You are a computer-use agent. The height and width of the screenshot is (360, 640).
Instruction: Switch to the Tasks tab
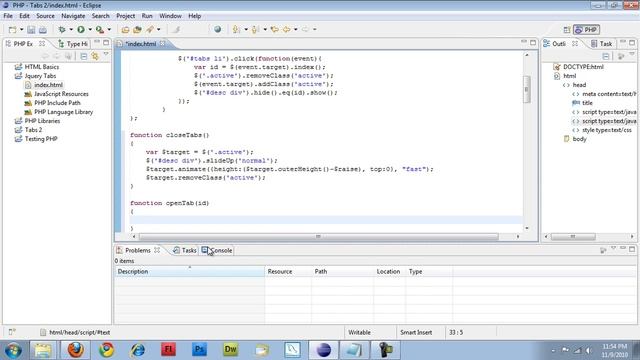[184, 250]
